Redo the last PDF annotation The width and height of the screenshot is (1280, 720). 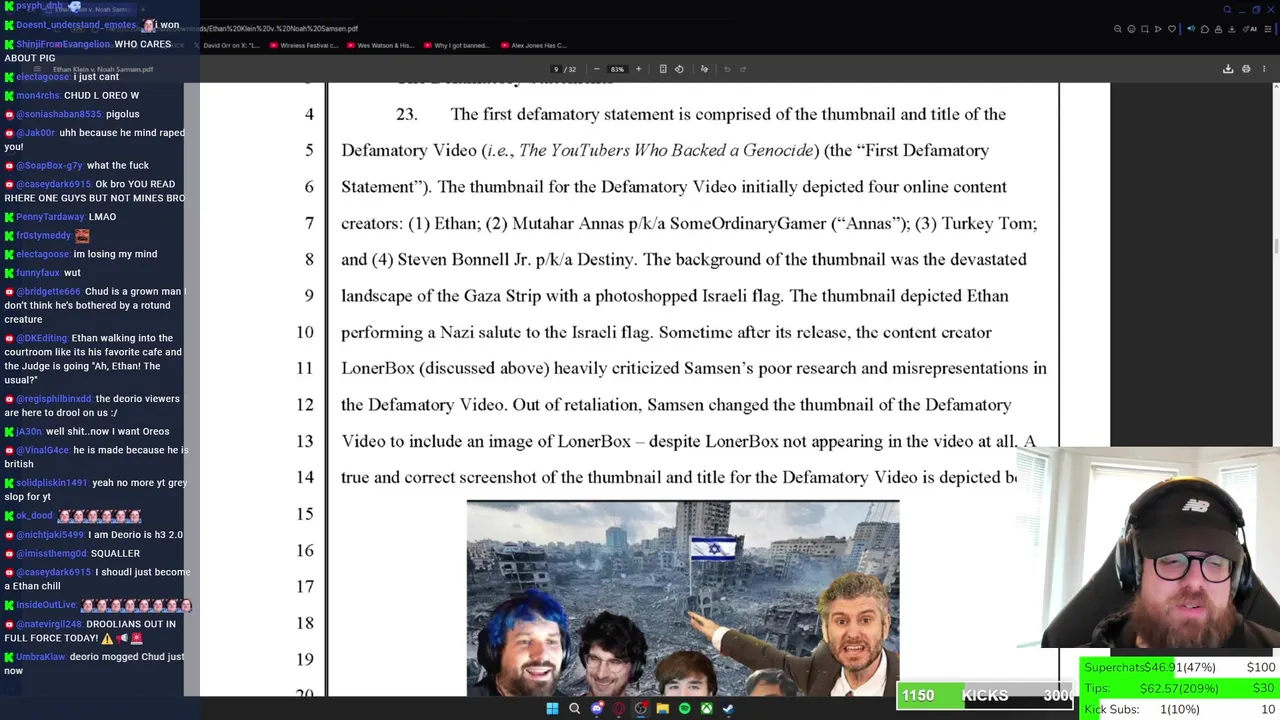coord(745,69)
